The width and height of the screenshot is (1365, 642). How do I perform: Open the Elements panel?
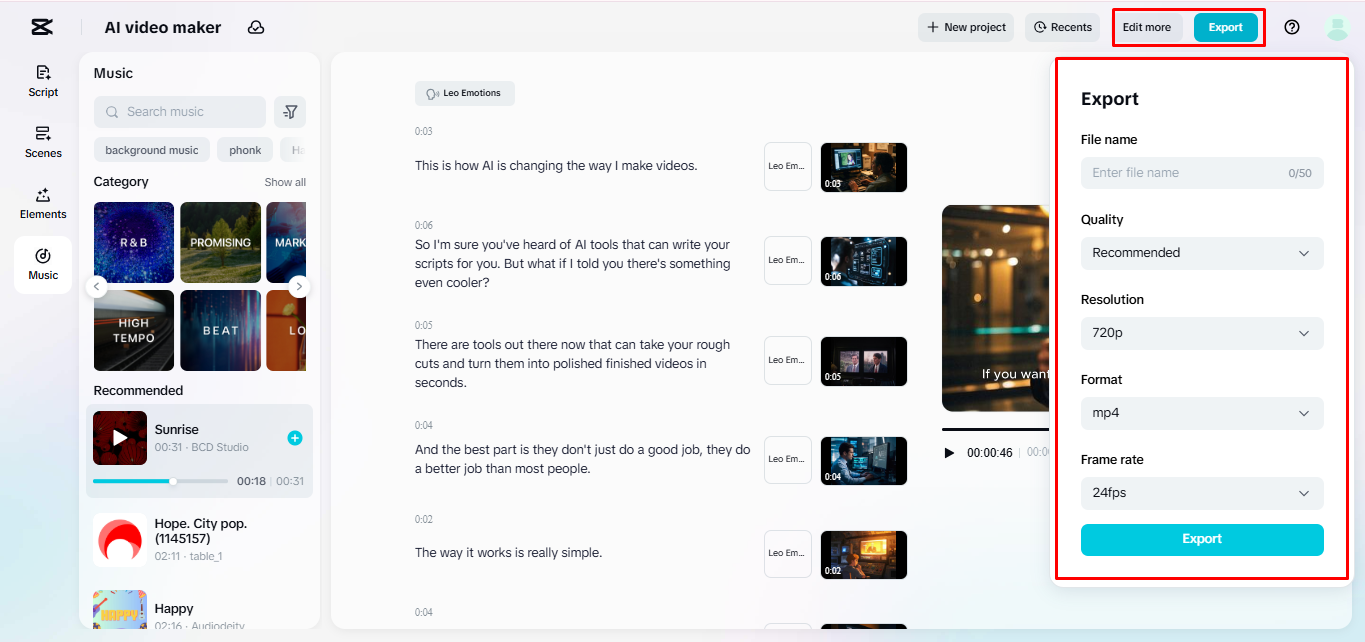click(42, 203)
